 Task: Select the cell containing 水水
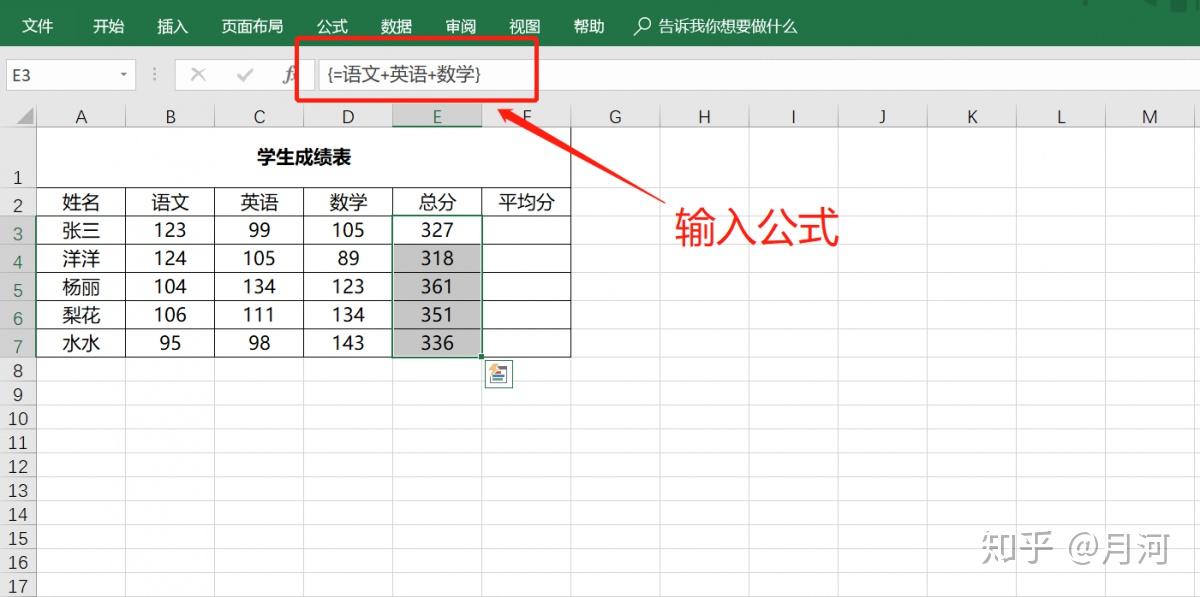(81, 343)
